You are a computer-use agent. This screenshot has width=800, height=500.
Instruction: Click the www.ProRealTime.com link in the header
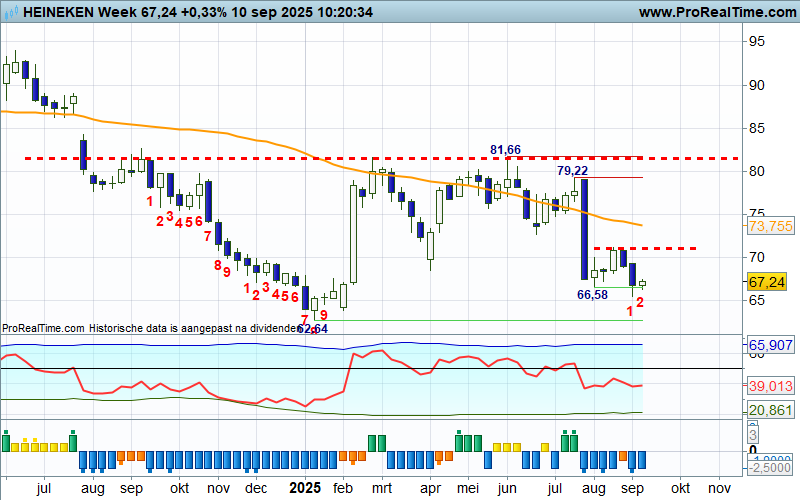(x=714, y=12)
